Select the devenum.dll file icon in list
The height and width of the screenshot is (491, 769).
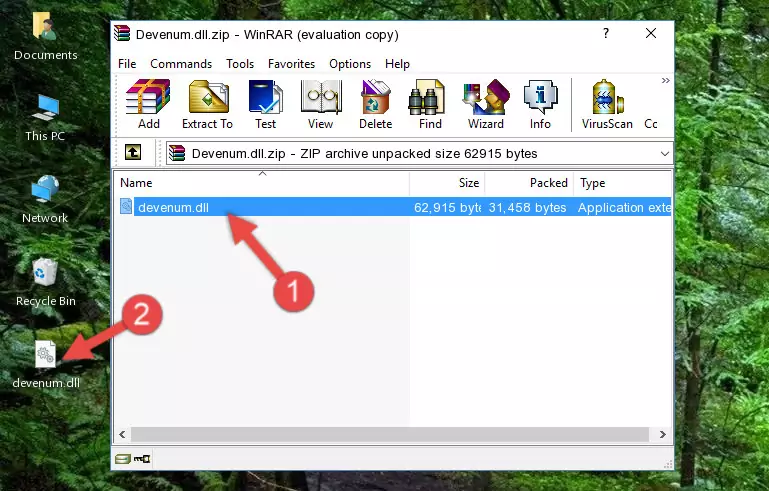[126, 207]
